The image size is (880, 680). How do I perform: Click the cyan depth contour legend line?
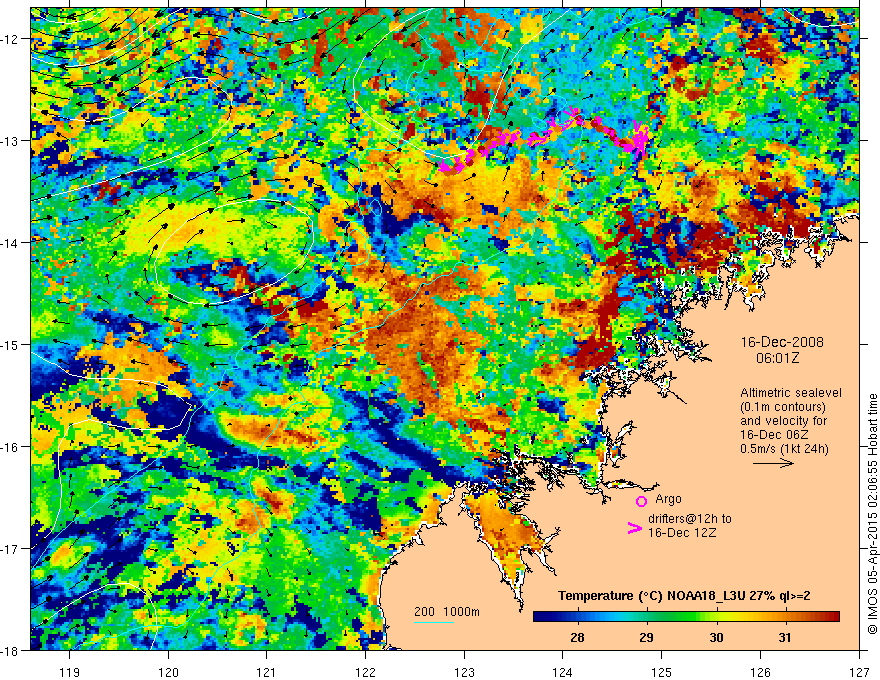pyautogui.click(x=434, y=622)
